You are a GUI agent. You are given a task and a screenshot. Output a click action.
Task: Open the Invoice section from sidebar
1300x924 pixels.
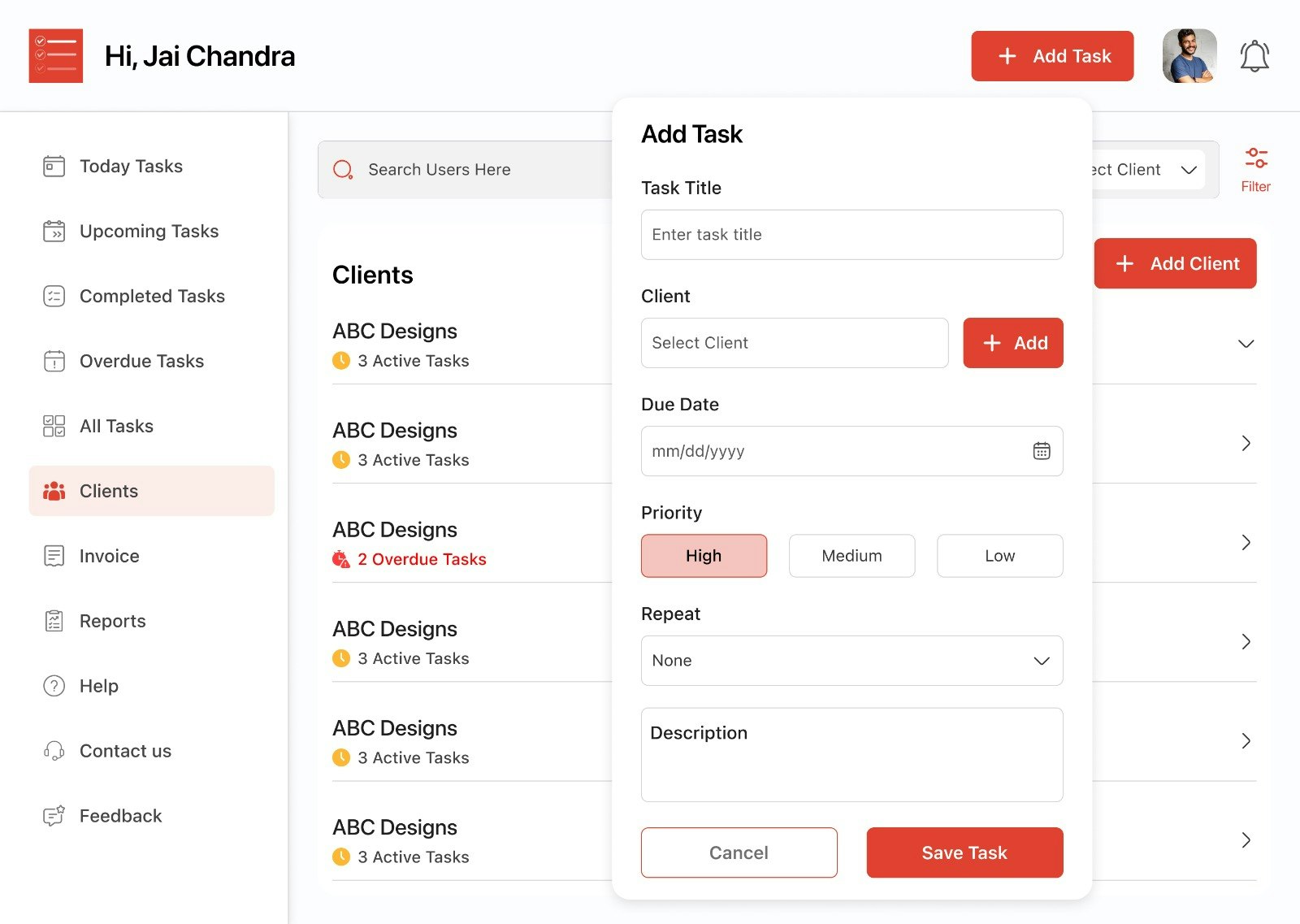pos(108,556)
